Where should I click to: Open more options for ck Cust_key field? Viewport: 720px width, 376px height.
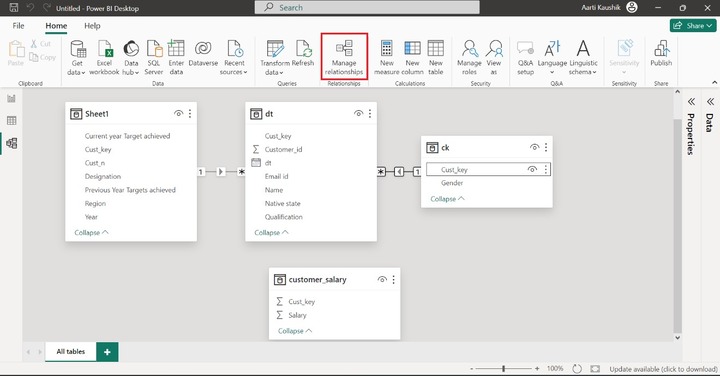coord(545,169)
